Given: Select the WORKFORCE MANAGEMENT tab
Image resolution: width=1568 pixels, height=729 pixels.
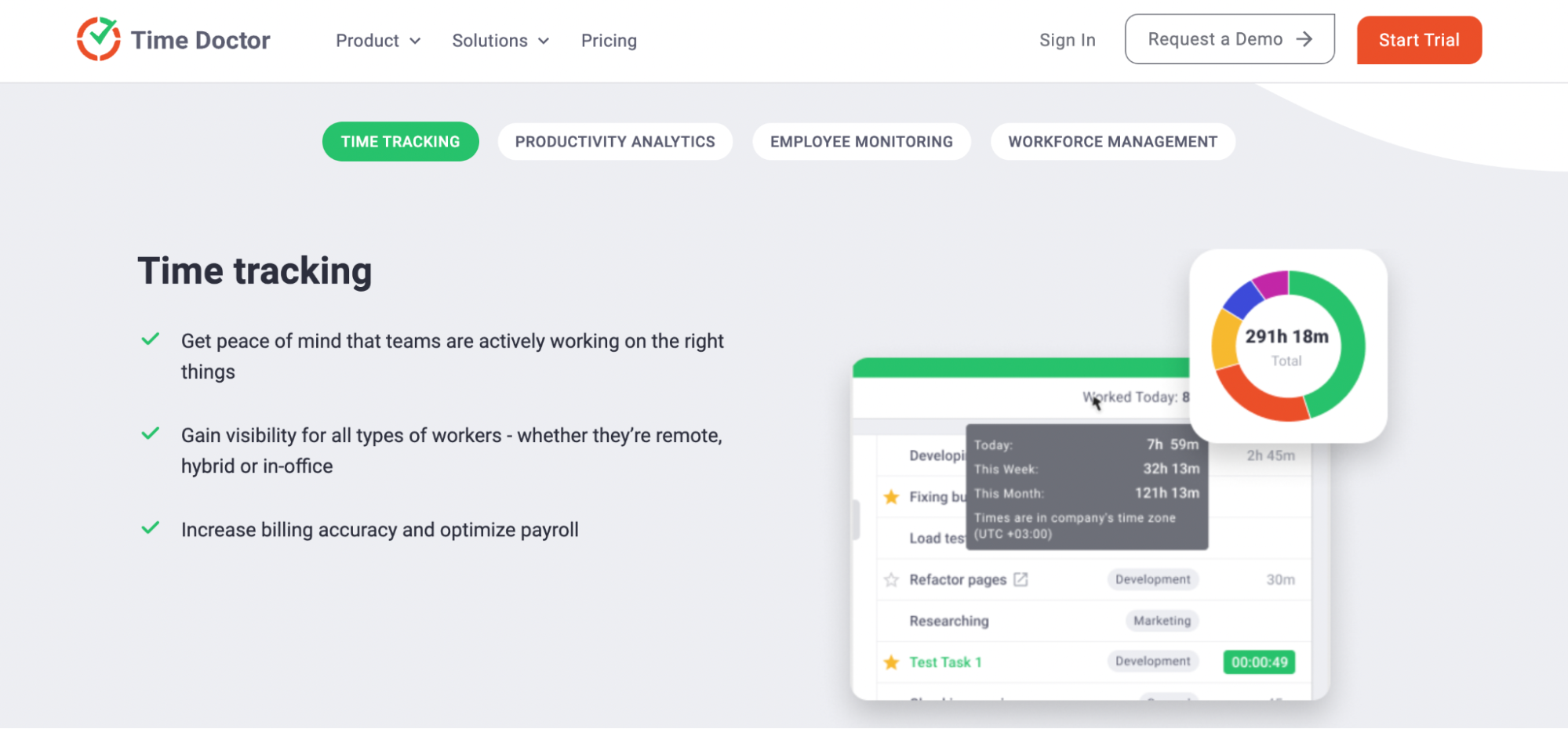Looking at the screenshot, I should pyautogui.click(x=1112, y=142).
